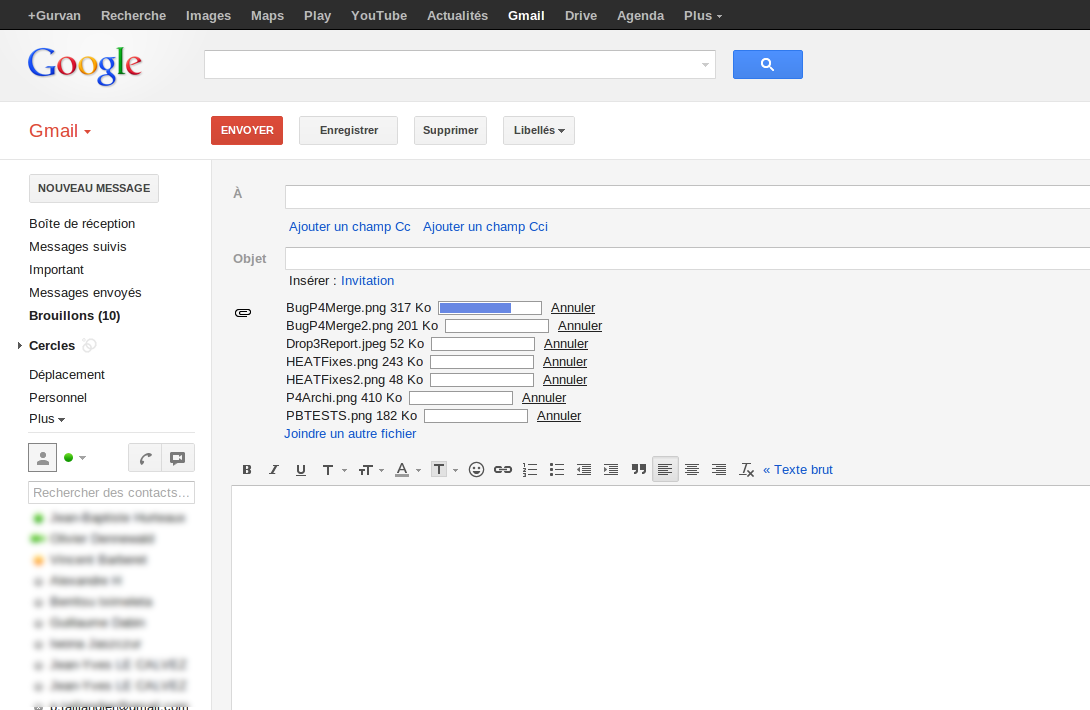Viewport: 1090px width, 710px height.
Task: Expand the Plus menu in the top bar
Action: click(703, 15)
